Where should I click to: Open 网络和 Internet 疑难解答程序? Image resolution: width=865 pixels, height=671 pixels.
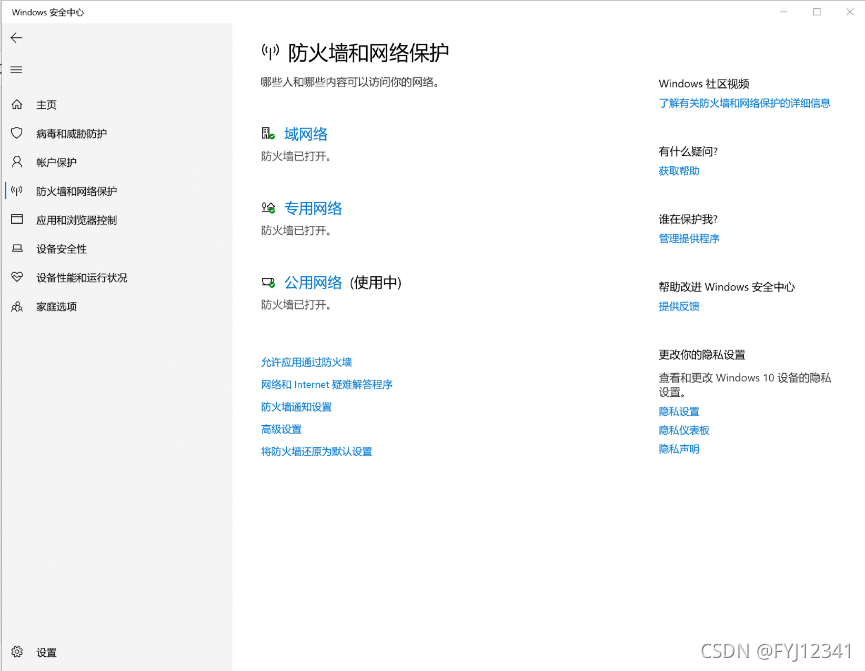327,385
